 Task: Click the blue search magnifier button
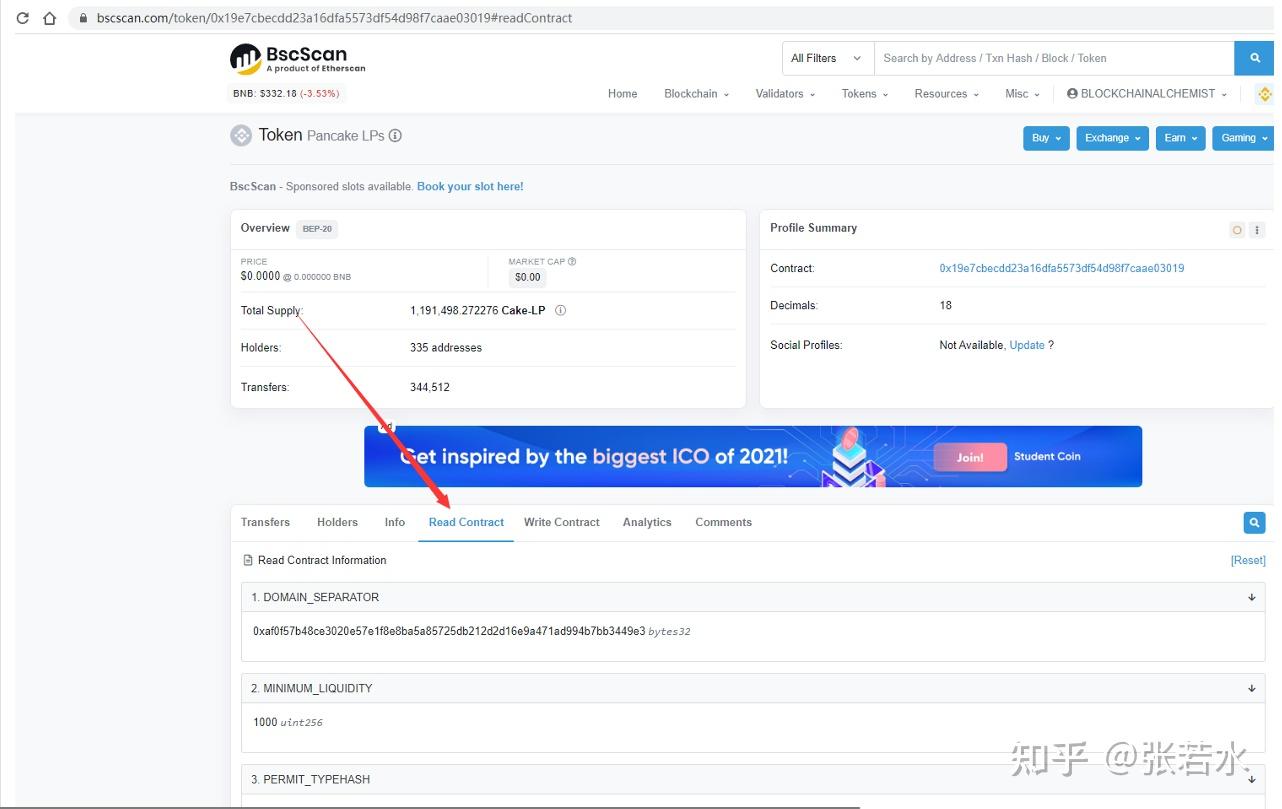click(x=1254, y=58)
